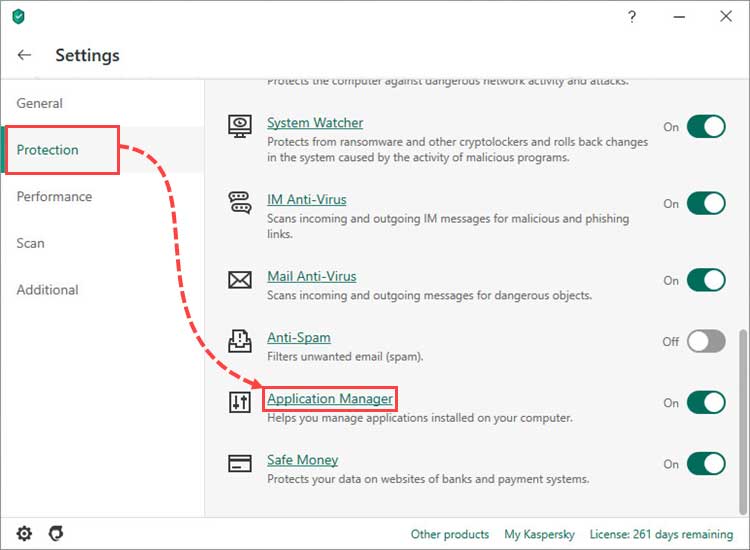Click the Safe Money card icon
Viewport: 750px width, 550px height.
click(240, 463)
